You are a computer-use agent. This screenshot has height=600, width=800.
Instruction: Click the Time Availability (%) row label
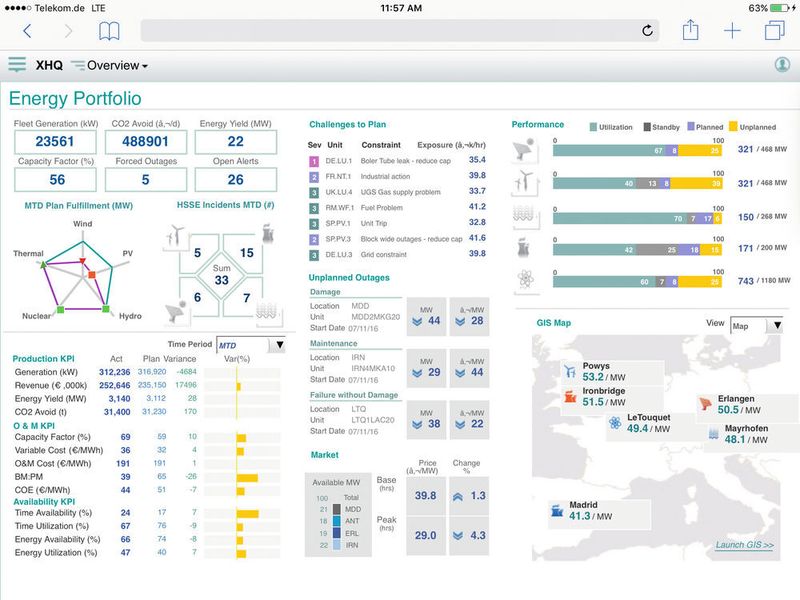pyautogui.click(x=53, y=513)
